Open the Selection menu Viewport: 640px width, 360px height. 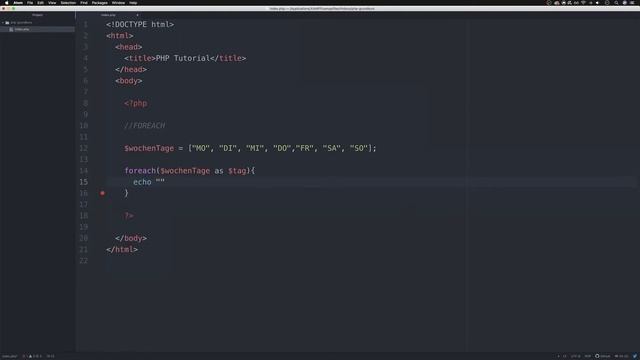[x=68, y=2]
